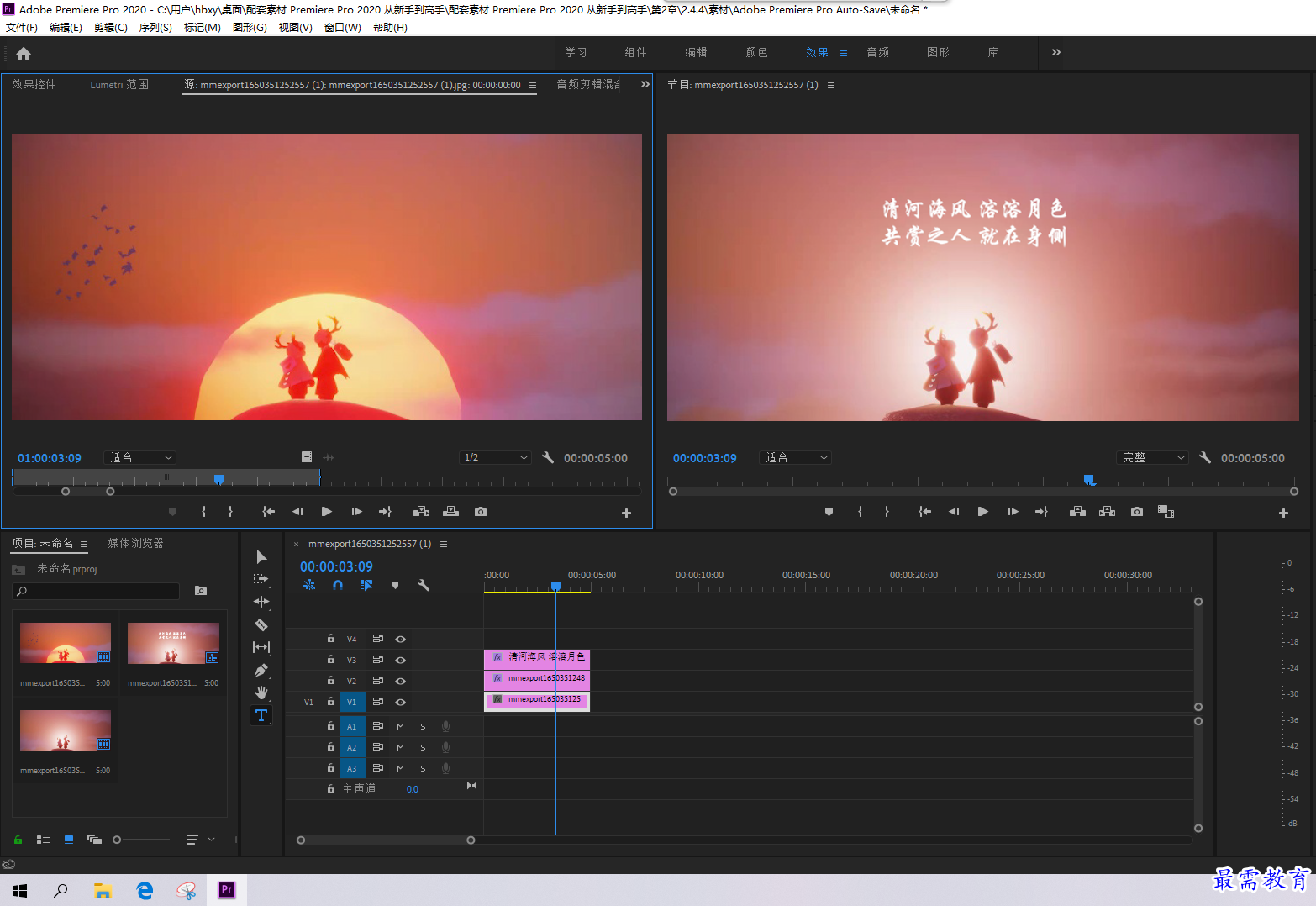Screen dimensions: 1316x906
Task: Activate the Pen tool
Action: [261, 670]
